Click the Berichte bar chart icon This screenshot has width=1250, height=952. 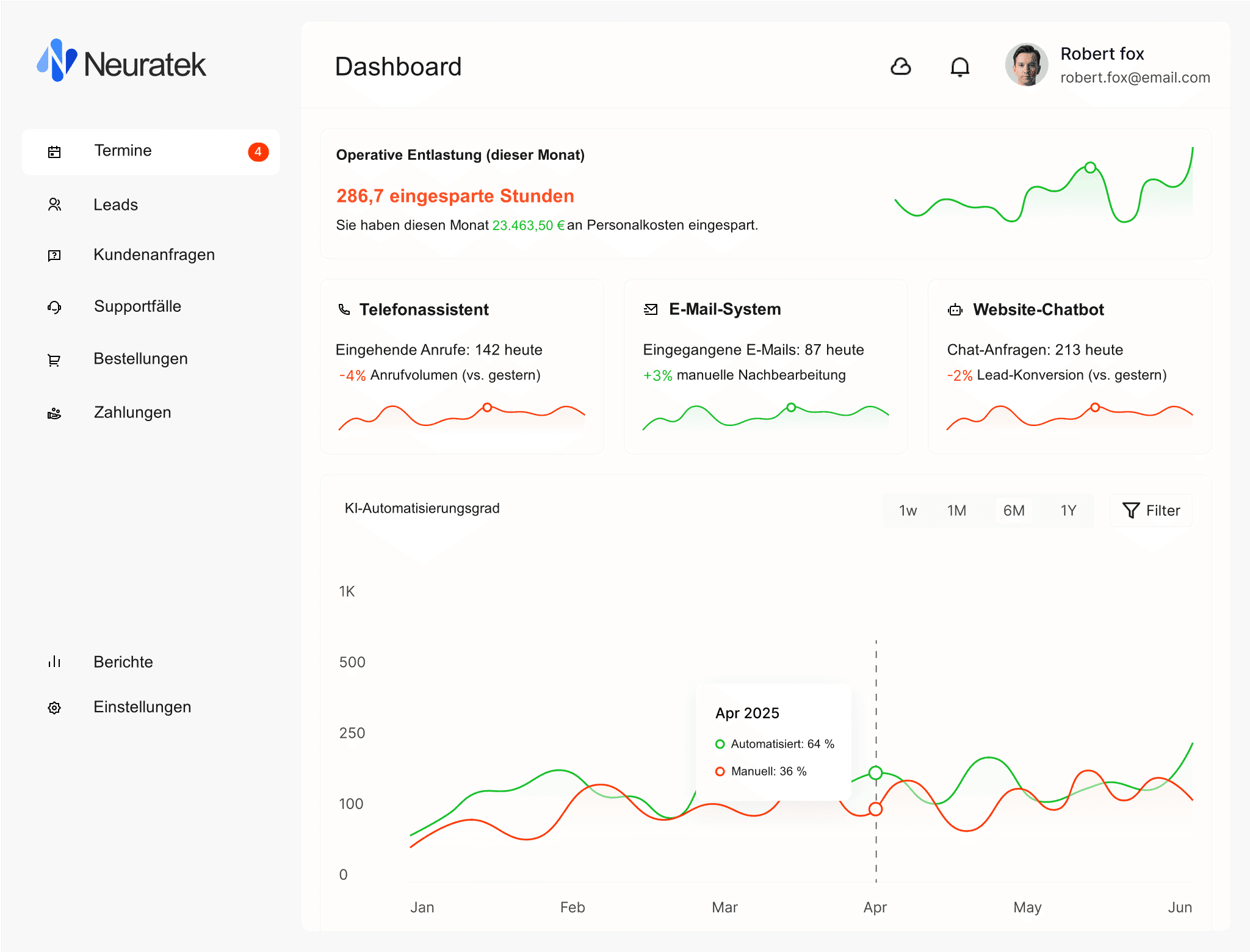coord(54,662)
